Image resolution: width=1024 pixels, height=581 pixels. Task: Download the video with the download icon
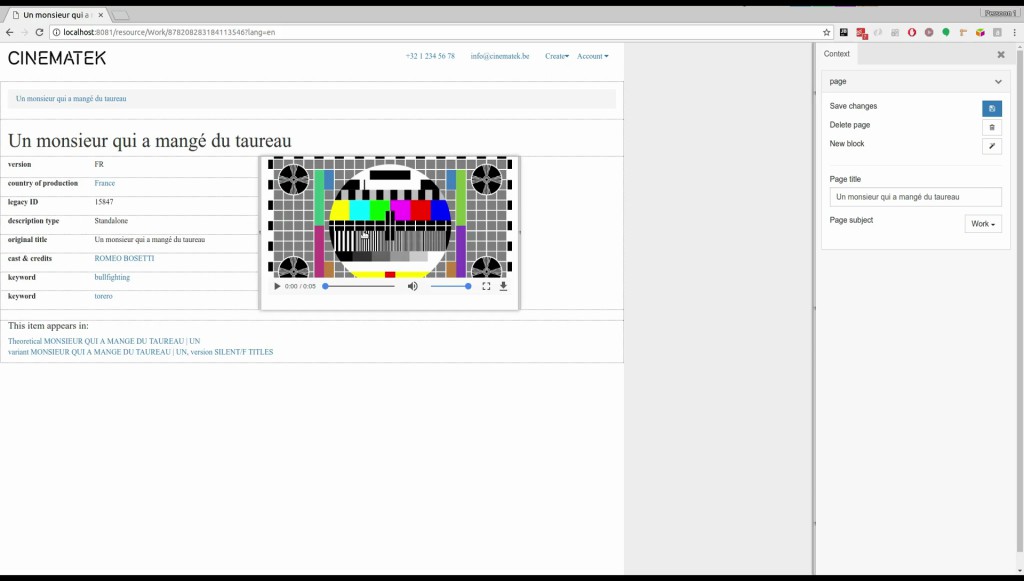(x=504, y=286)
